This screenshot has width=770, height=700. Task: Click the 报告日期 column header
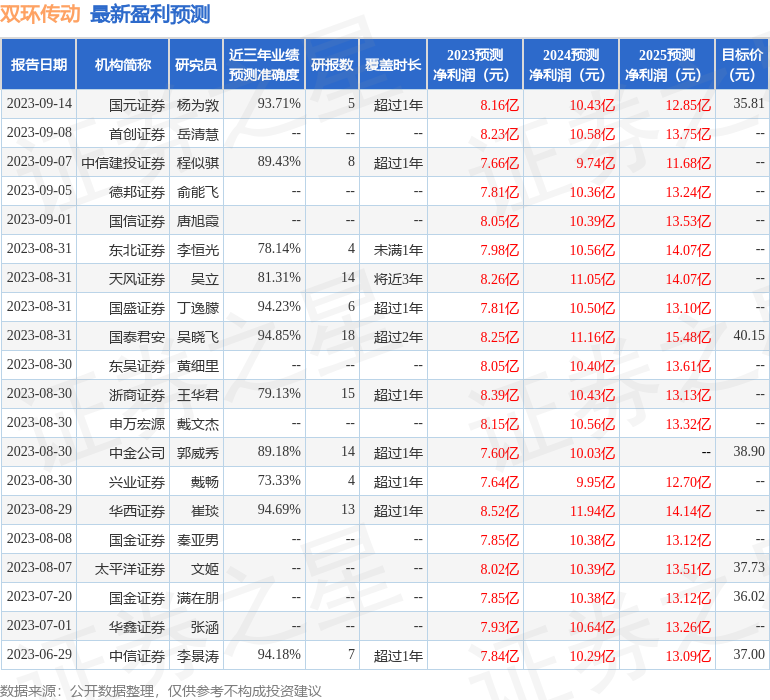(38, 64)
